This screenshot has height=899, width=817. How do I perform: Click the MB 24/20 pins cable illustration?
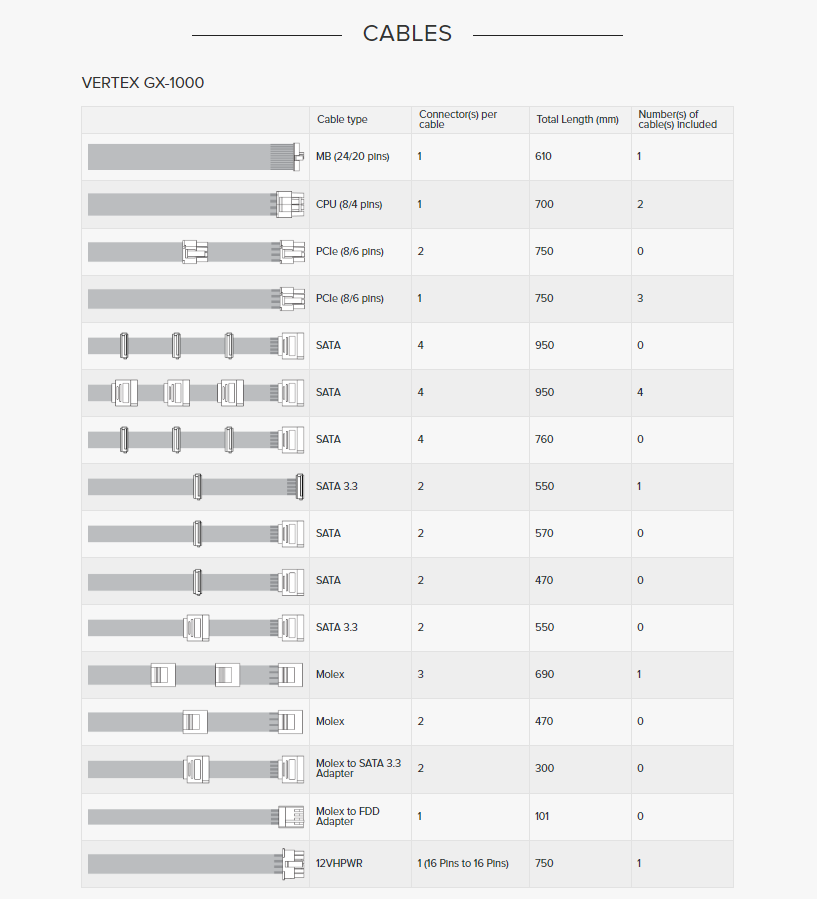(195, 157)
